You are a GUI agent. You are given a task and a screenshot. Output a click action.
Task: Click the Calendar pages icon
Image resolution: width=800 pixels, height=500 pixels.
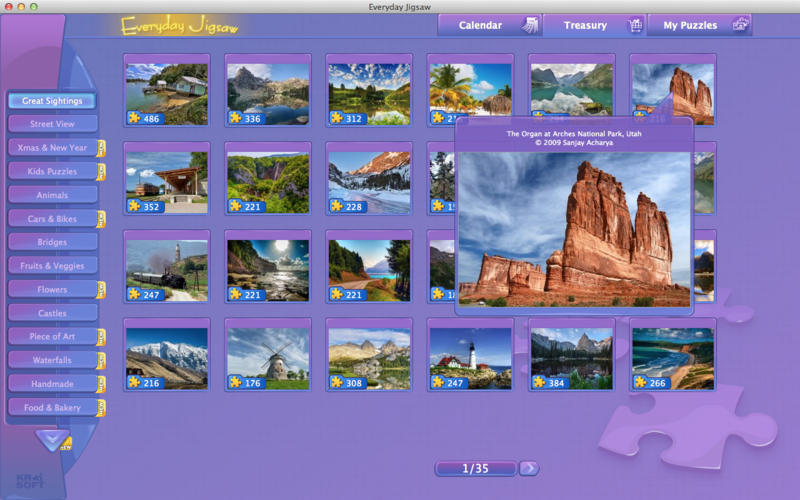pyautogui.click(x=528, y=25)
